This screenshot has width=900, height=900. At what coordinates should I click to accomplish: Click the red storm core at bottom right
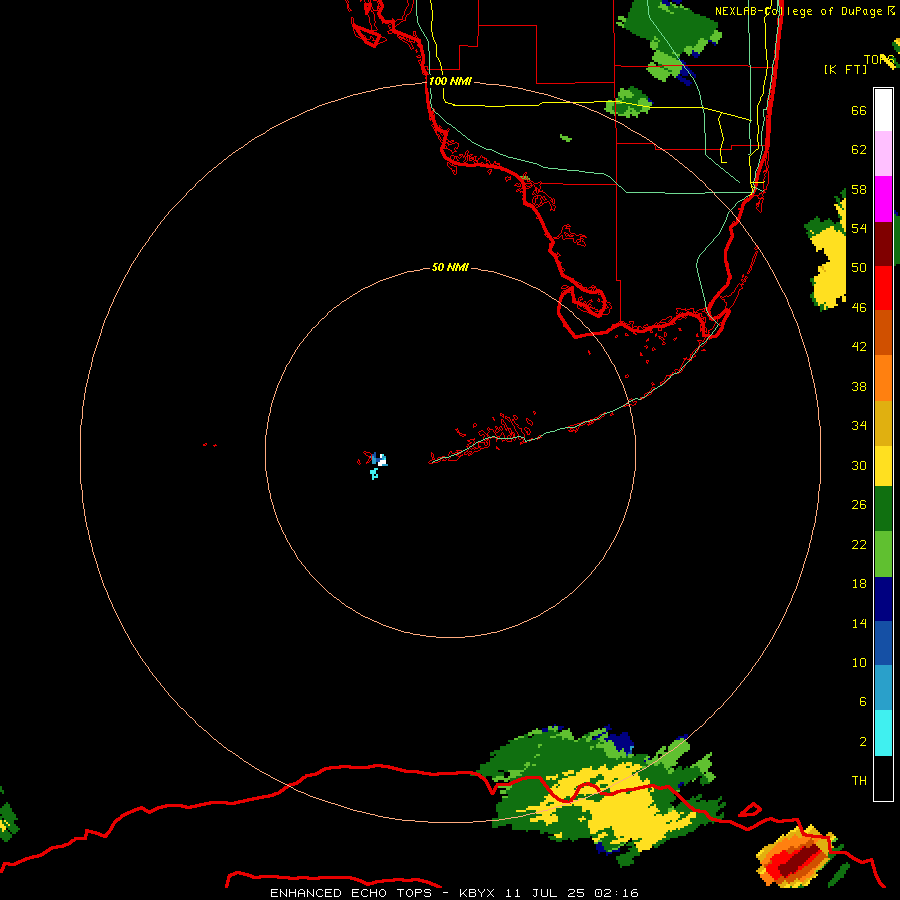pos(797,858)
